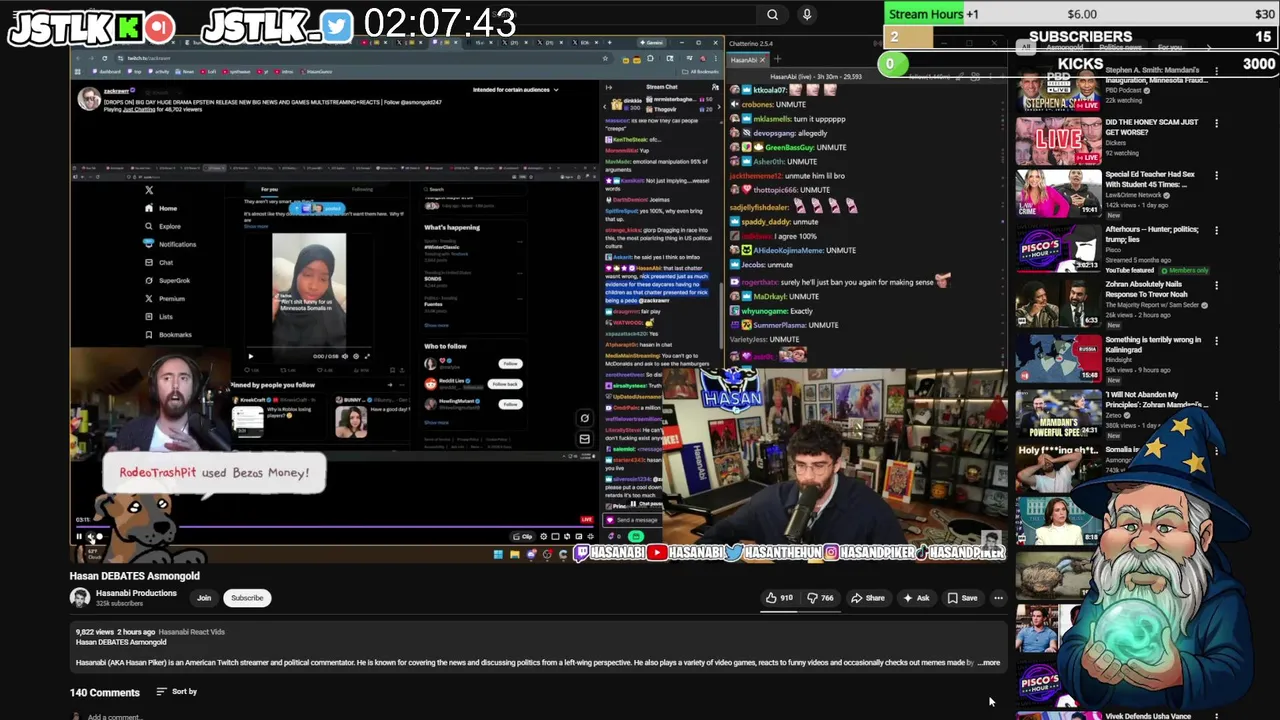Open options menu for Afterhours Hunter video
Image resolution: width=1280 pixels, height=720 pixels.
[x=1216, y=230]
